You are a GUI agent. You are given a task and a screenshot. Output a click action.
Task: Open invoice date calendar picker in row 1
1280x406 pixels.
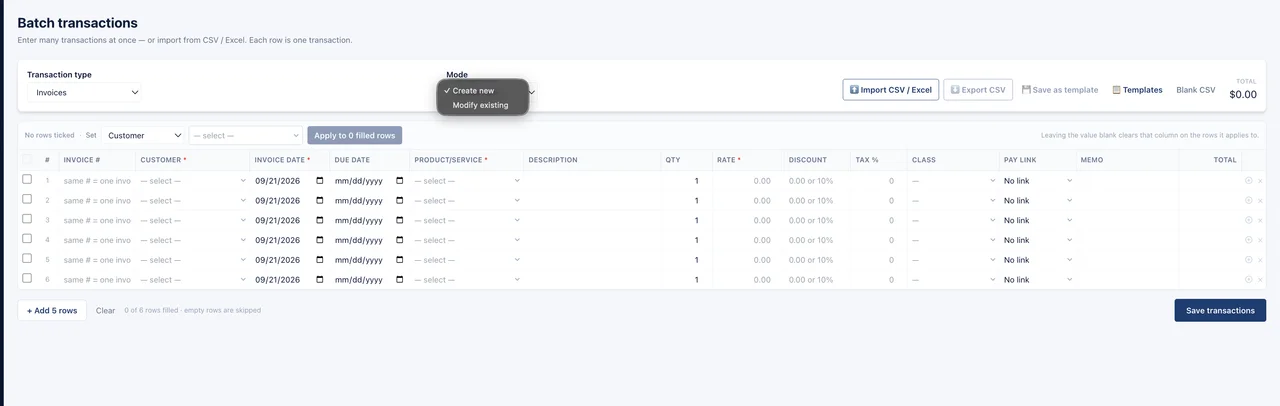point(320,181)
